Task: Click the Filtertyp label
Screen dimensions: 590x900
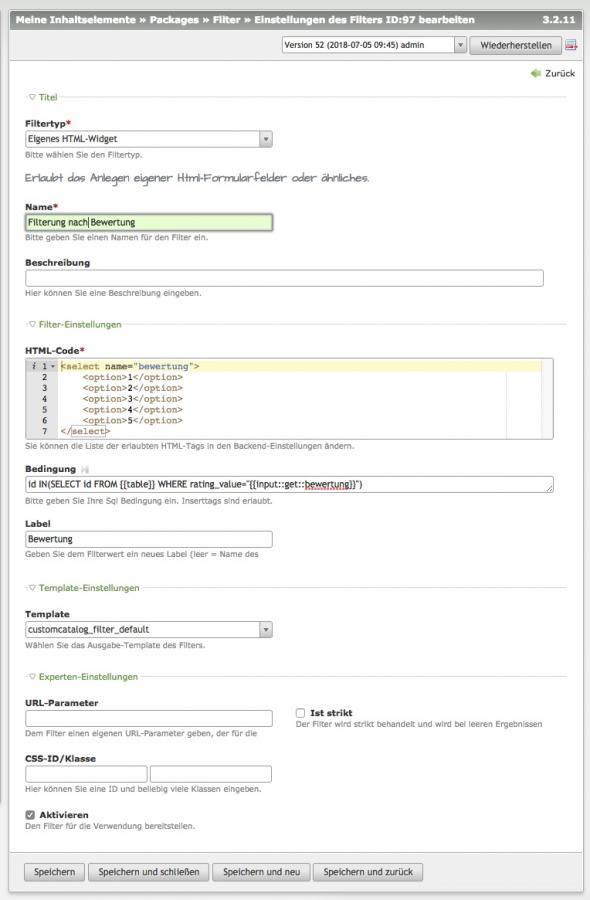Action: [48, 123]
